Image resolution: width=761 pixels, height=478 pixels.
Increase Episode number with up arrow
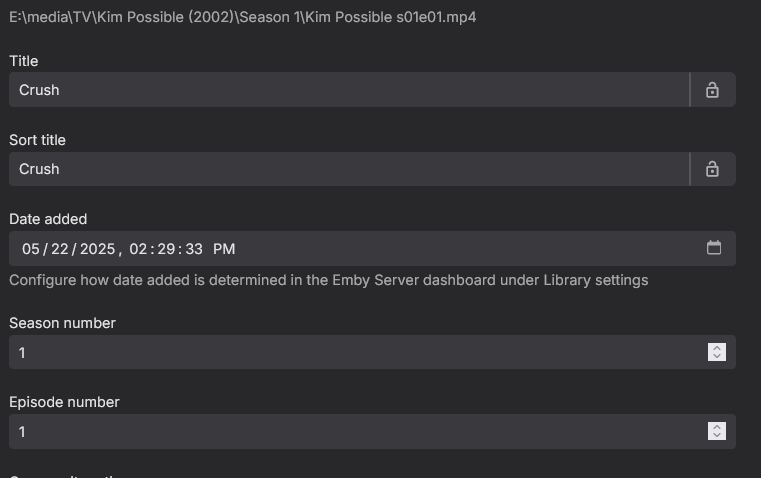[716, 426]
